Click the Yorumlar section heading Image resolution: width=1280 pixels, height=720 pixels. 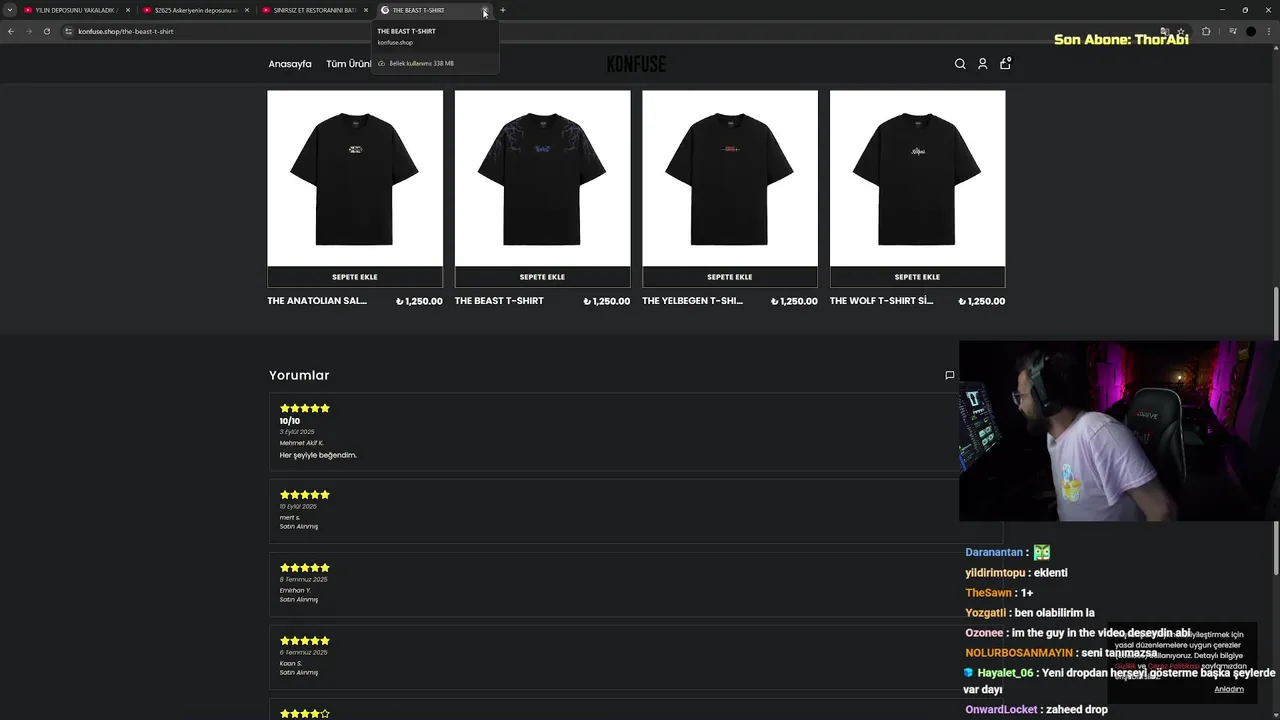[x=299, y=375]
